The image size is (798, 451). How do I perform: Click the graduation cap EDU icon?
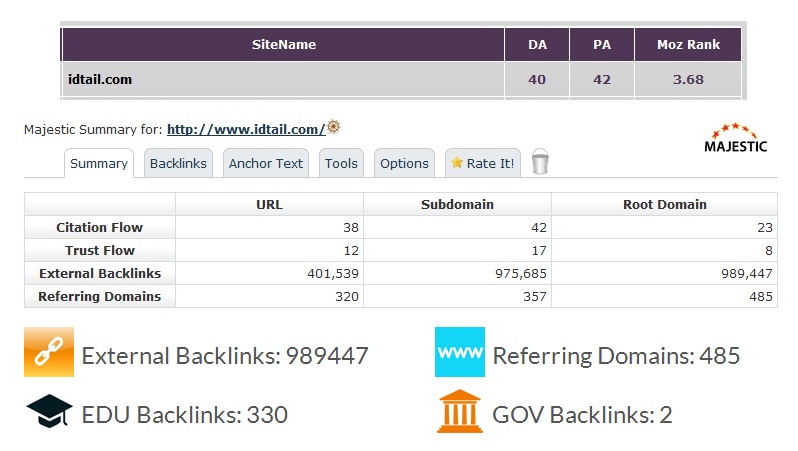coord(49,412)
